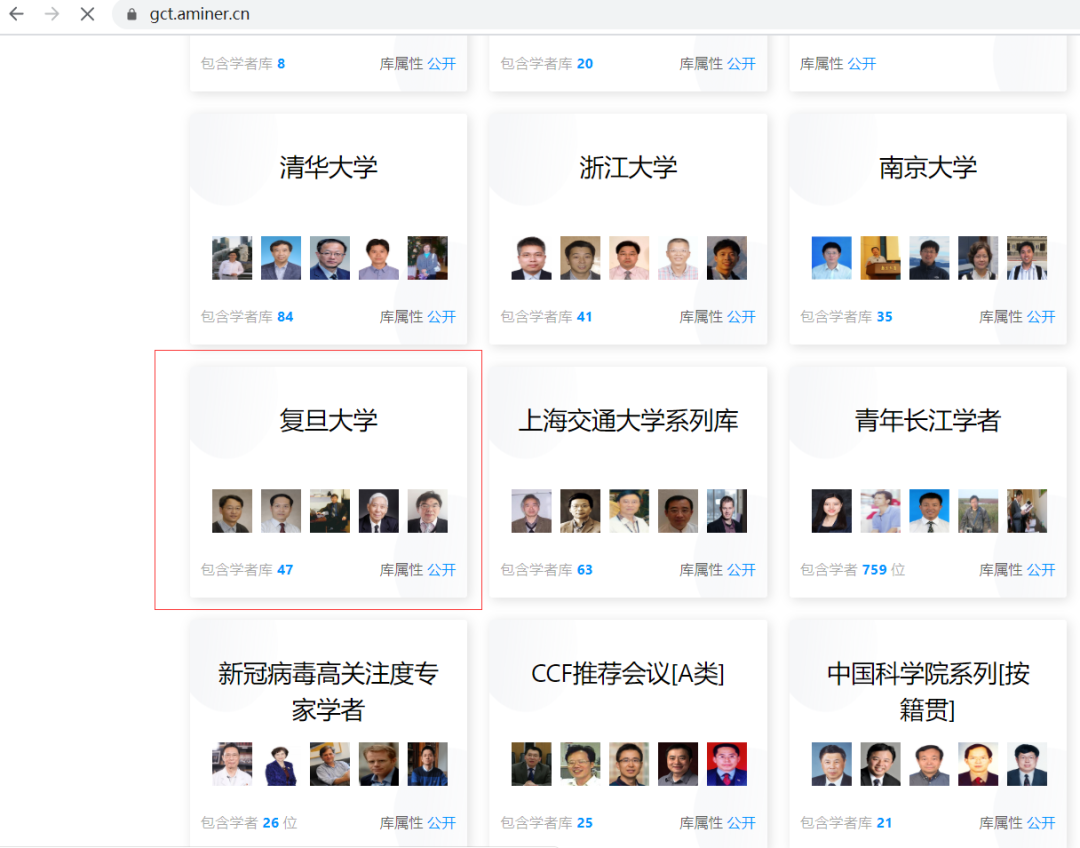Screen dimensions: 1080x848
Task: Click 公开 attribute in 青年长江学者 card
Action: coord(1041,570)
